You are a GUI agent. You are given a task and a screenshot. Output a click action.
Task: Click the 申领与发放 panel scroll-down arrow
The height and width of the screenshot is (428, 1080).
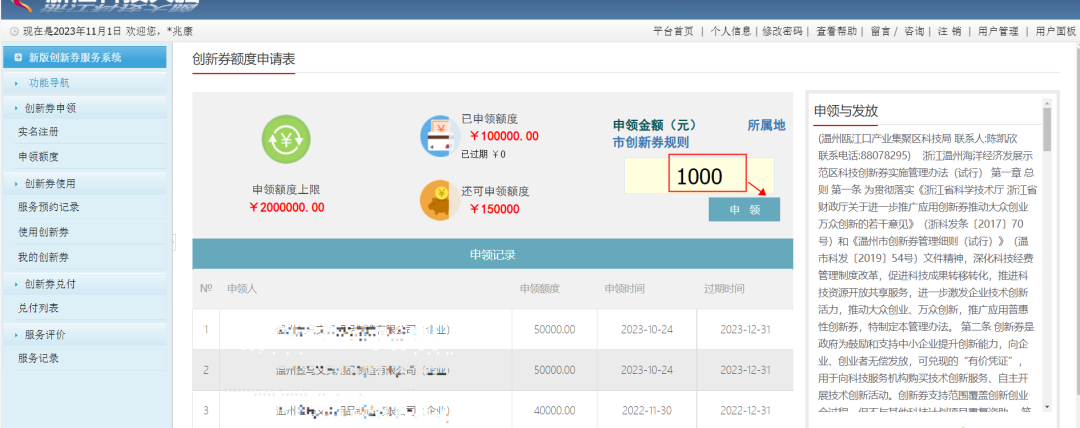click(x=1047, y=407)
